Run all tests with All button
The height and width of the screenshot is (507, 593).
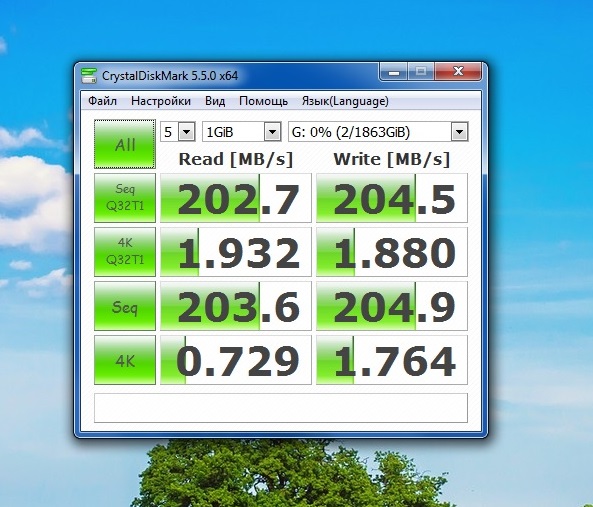tap(125, 144)
